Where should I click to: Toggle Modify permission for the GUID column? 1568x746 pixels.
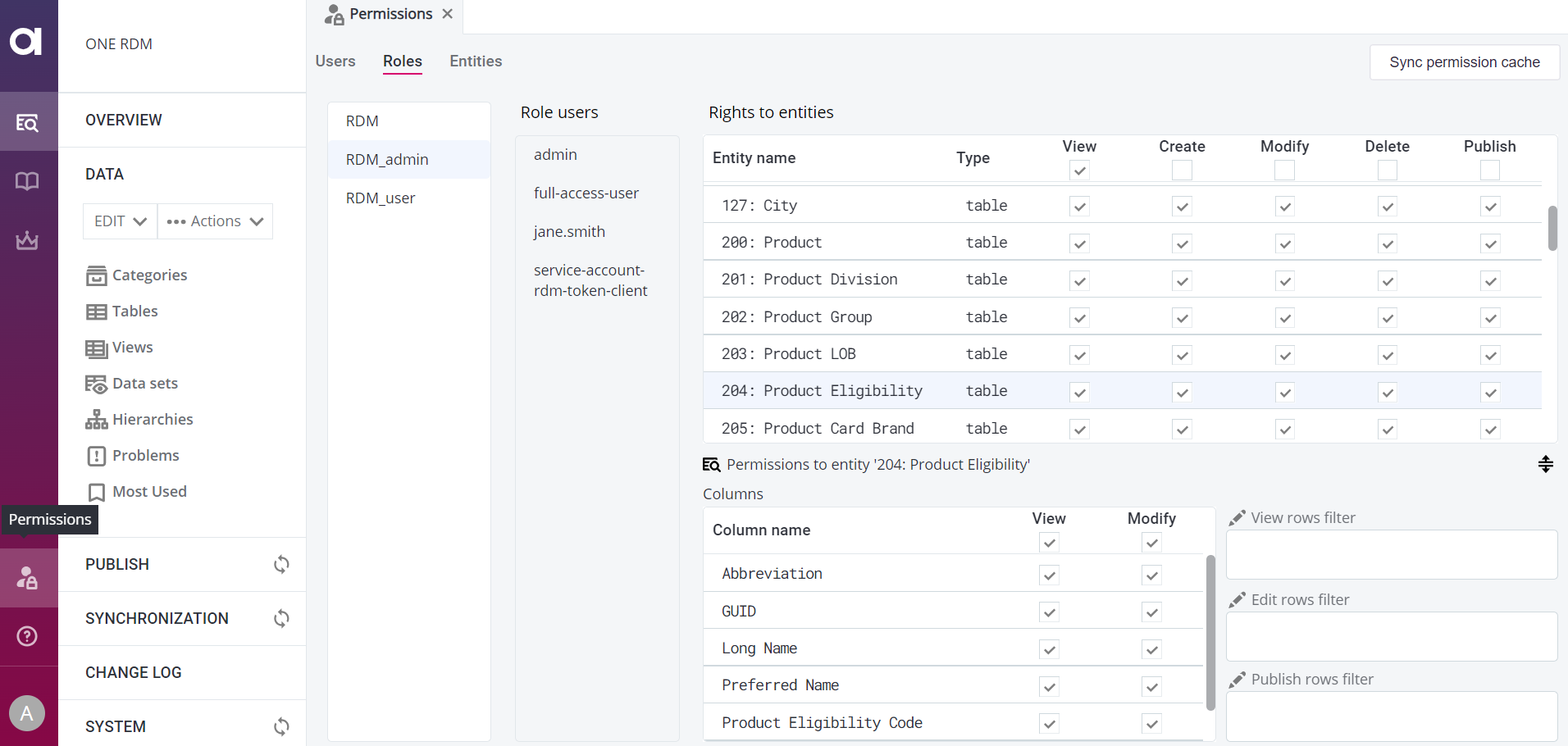[1151, 612]
